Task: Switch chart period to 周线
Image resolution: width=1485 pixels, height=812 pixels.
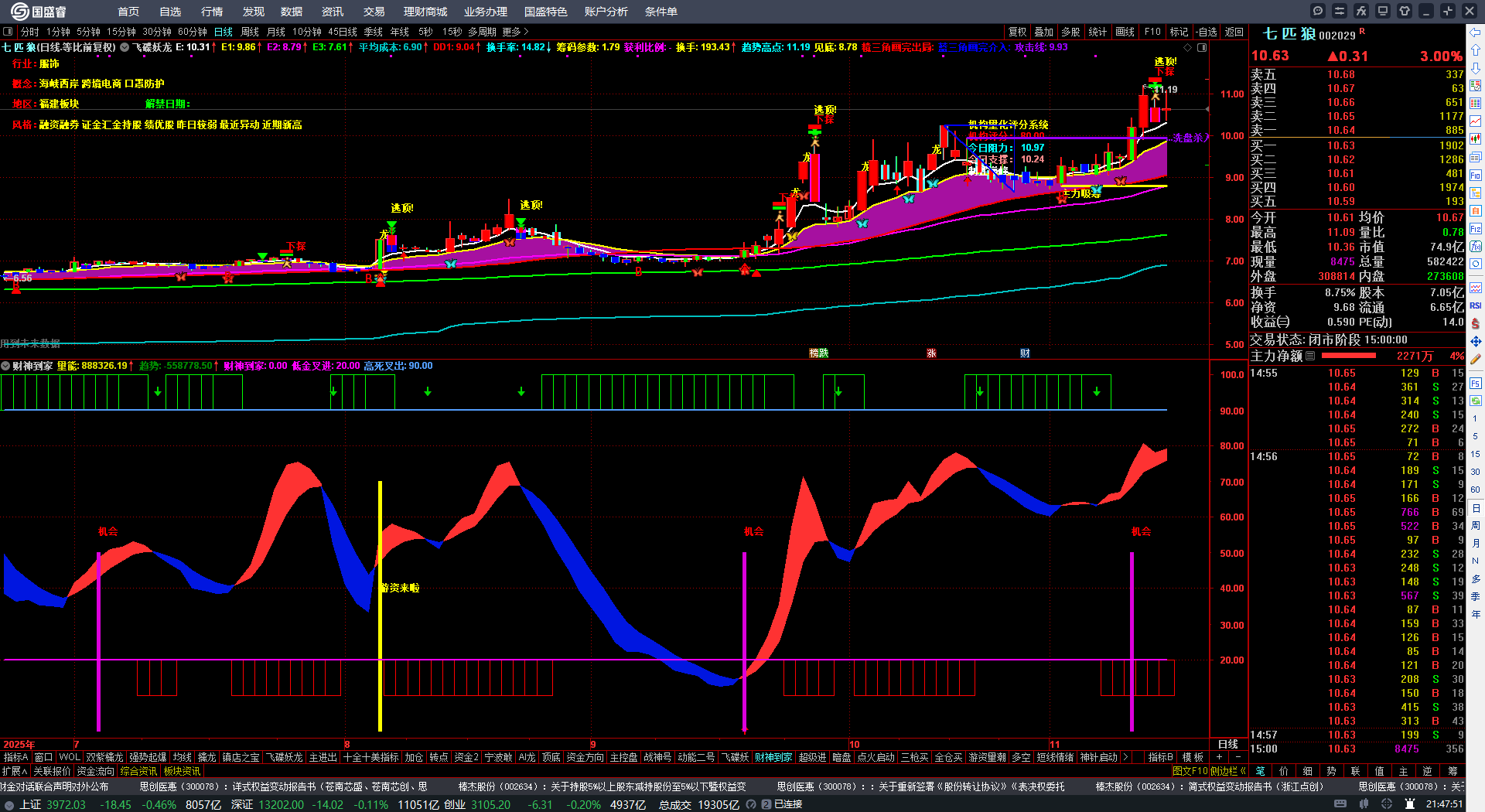Action: click(250, 32)
